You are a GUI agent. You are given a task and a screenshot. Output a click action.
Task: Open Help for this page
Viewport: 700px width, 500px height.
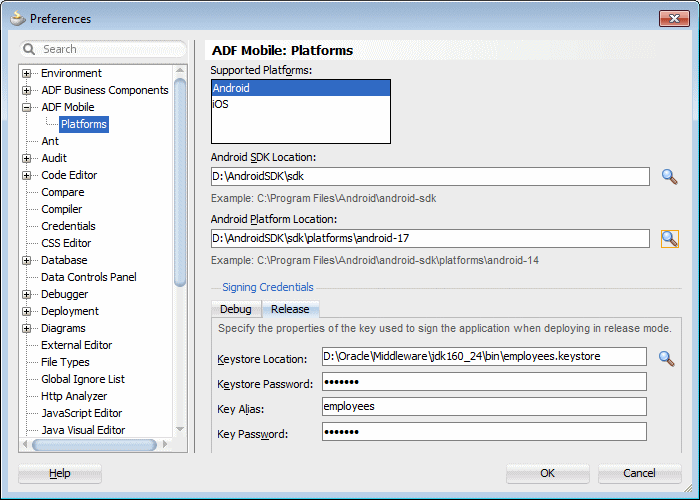coord(60,473)
